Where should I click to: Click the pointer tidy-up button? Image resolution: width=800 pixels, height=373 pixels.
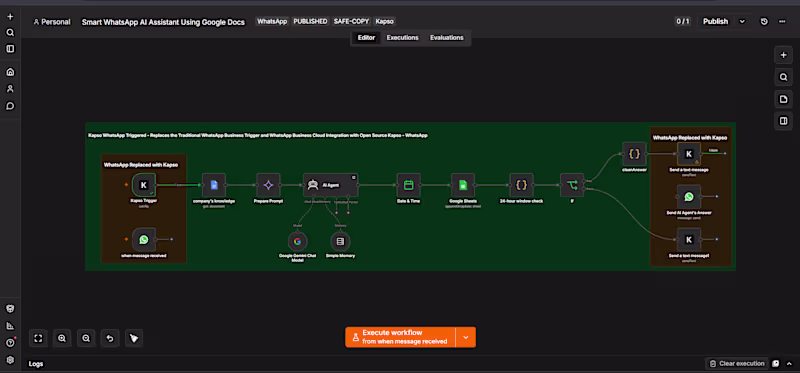pos(134,338)
